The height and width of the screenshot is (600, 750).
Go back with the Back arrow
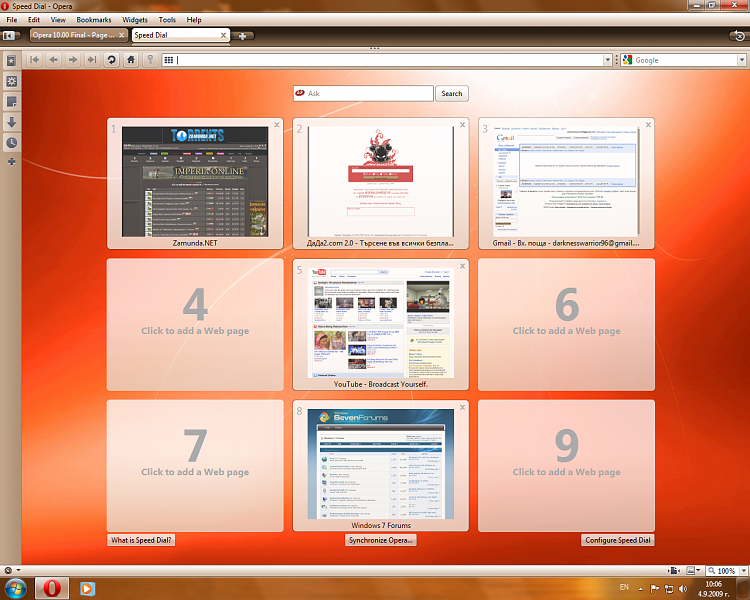54,60
